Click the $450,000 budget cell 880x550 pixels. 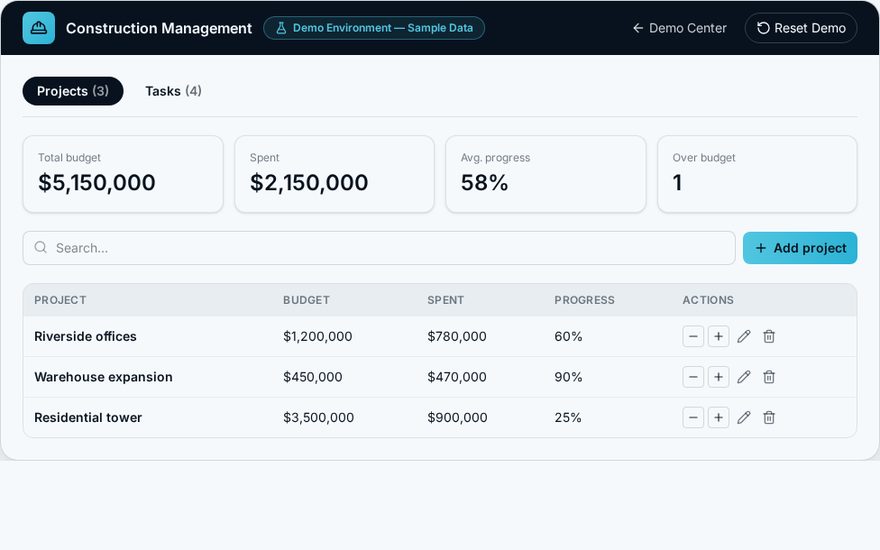click(x=313, y=377)
